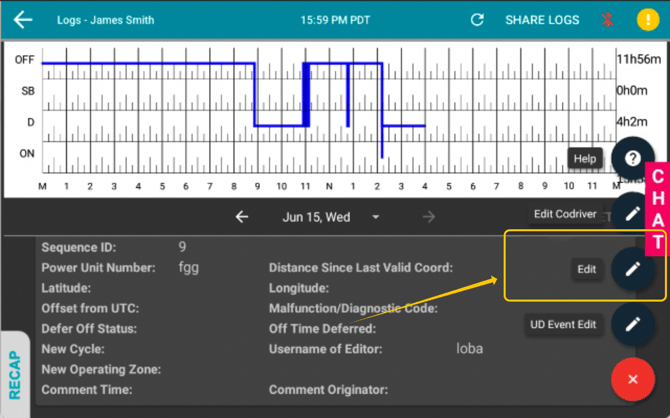Select the D row label on graph
Screen dimensions: 670x418
[31, 122]
